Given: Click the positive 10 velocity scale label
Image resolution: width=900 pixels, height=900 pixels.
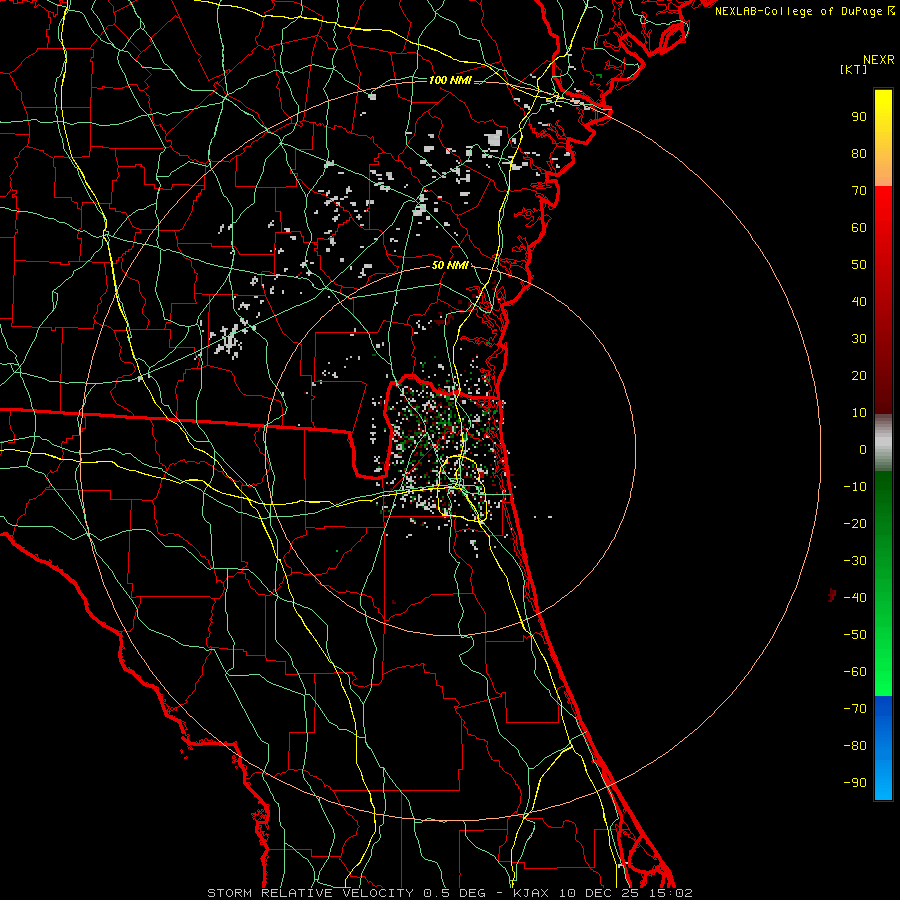Looking at the screenshot, I should click(859, 413).
